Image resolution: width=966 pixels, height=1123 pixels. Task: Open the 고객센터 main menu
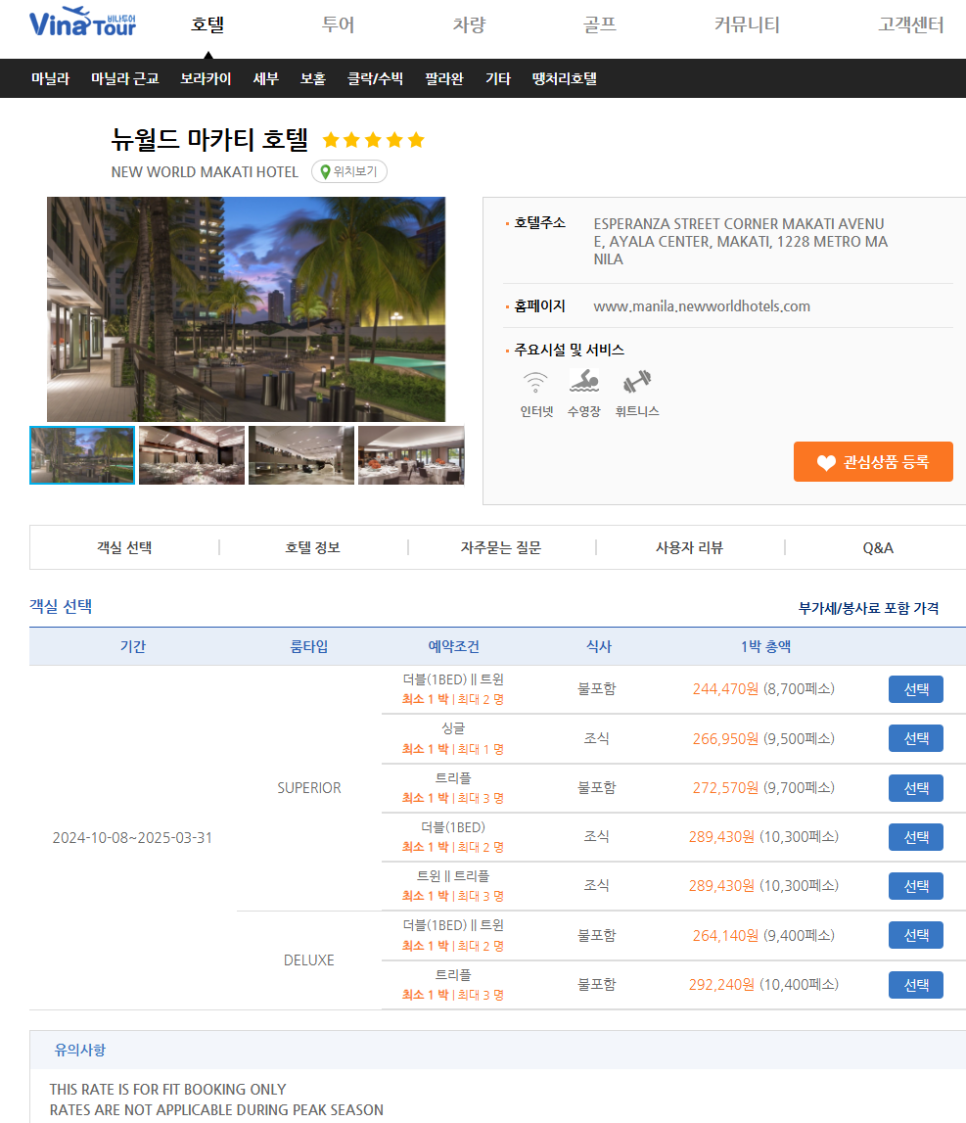[x=911, y=25]
